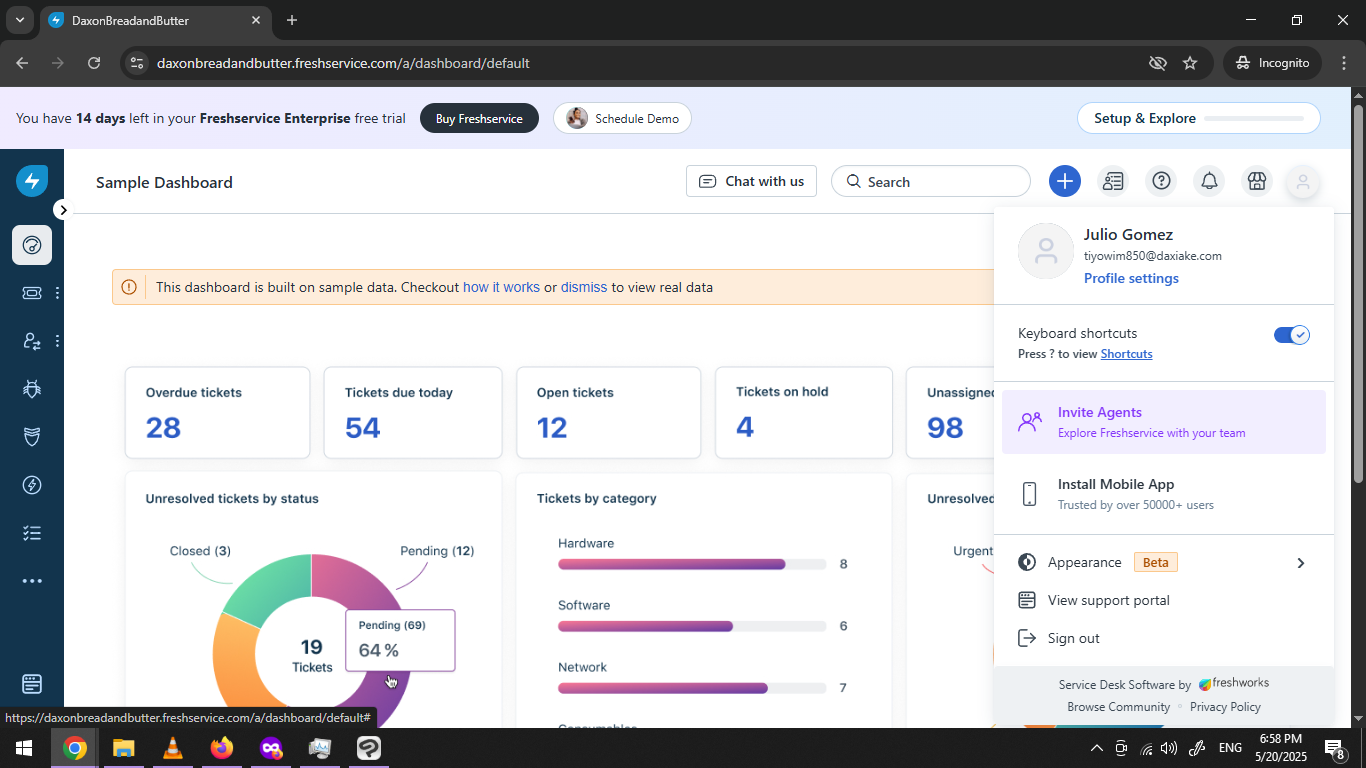Click the Setup & Explore progress bar
The image size is (1366, 768).
coord(1254,118)
